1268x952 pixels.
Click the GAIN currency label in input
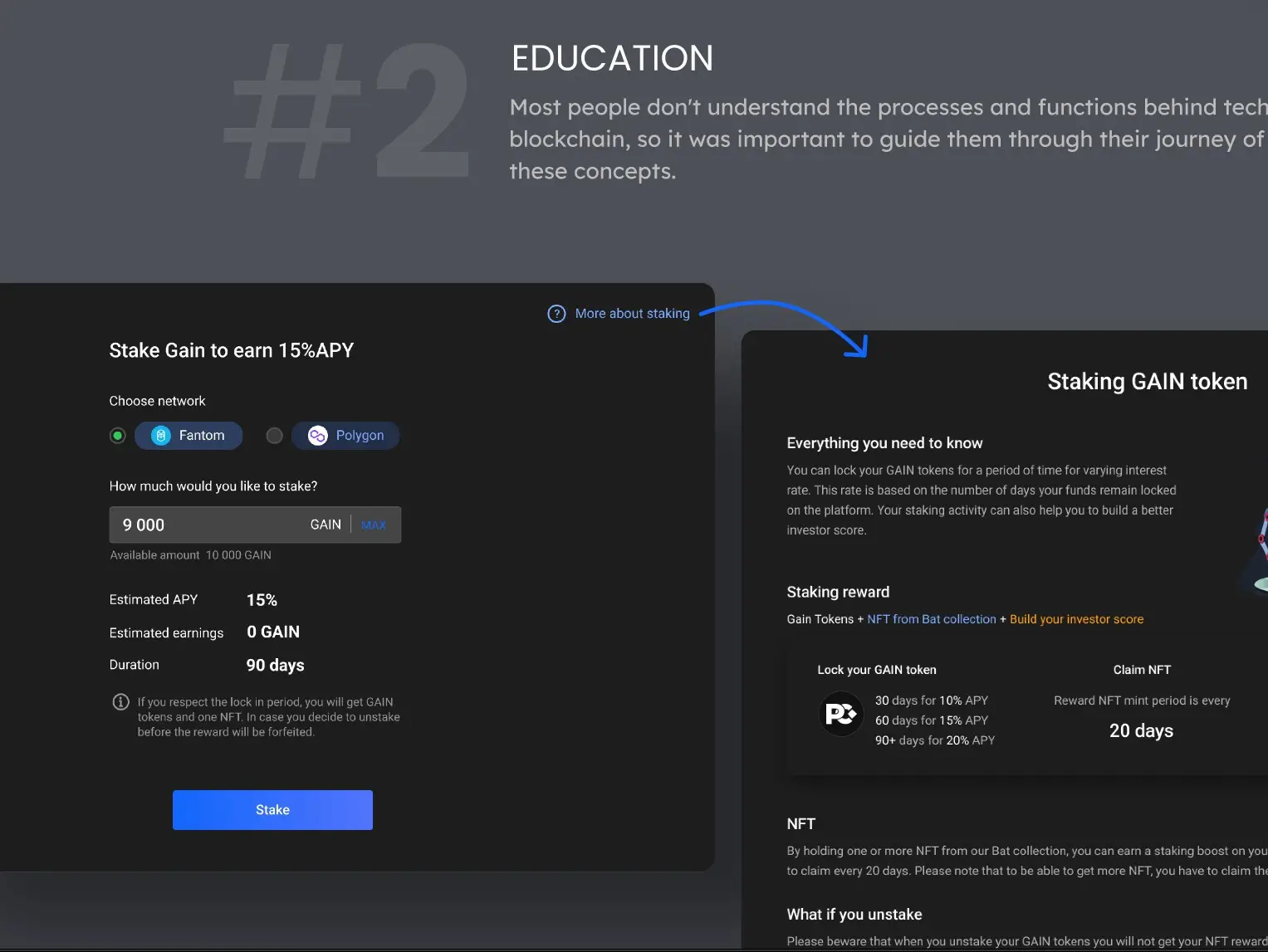(x=326, y=525)
